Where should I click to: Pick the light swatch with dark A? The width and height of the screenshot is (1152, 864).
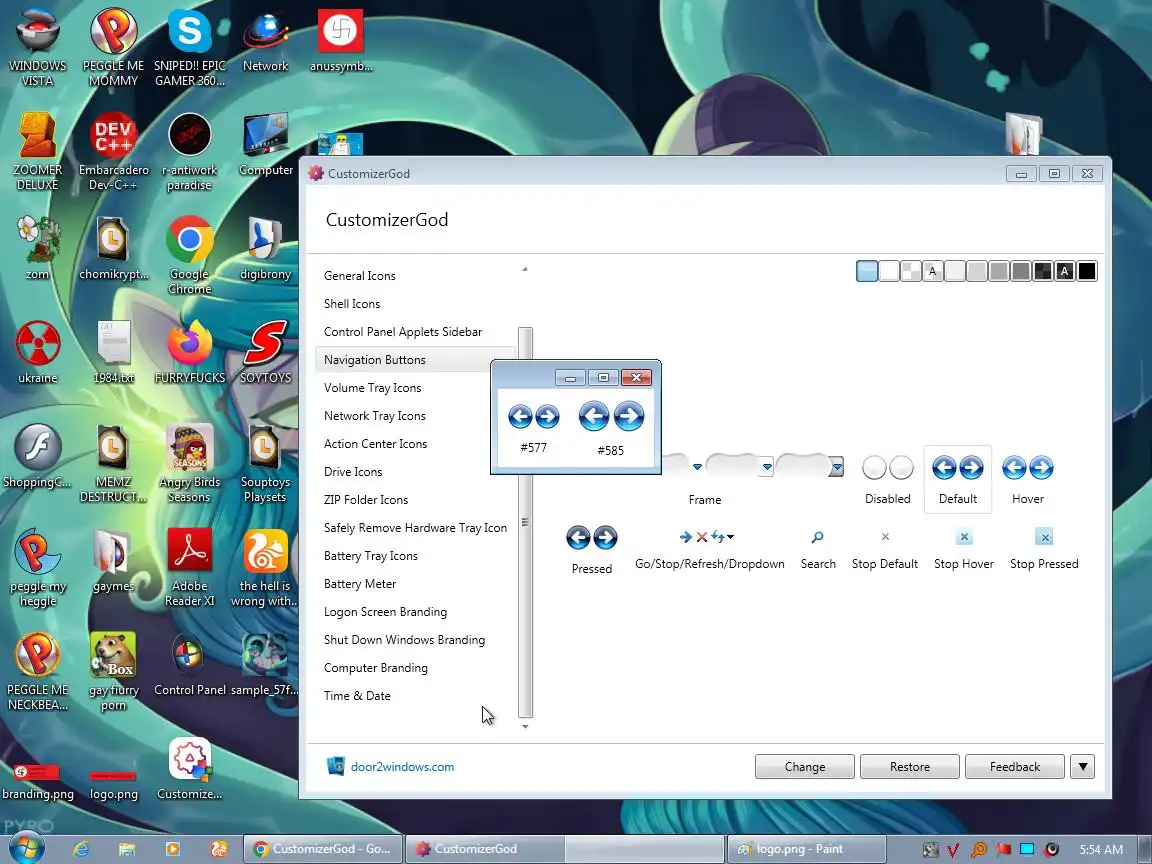(x=933, y=271)
